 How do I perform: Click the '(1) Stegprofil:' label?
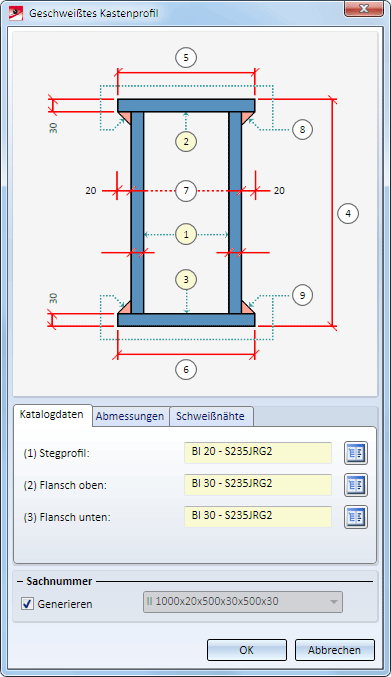57,453
